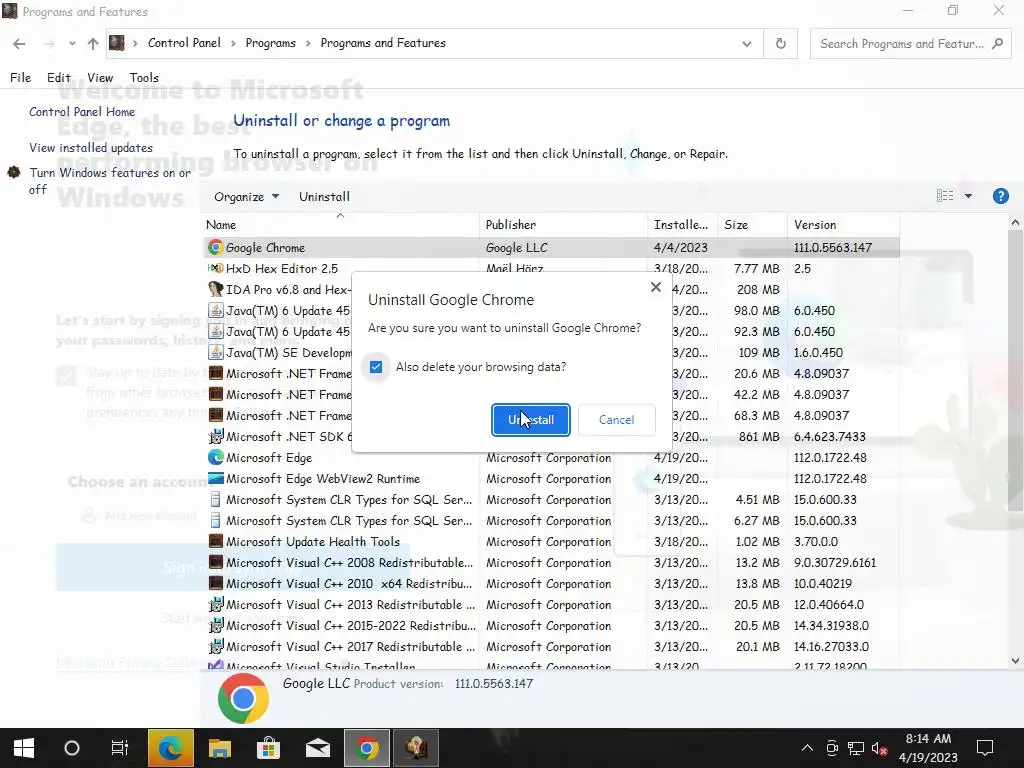Image resolution: width=1024 pixels, height=768 pixels.
Task: Sort list by the Name column header
Action: tap(341, 225)
